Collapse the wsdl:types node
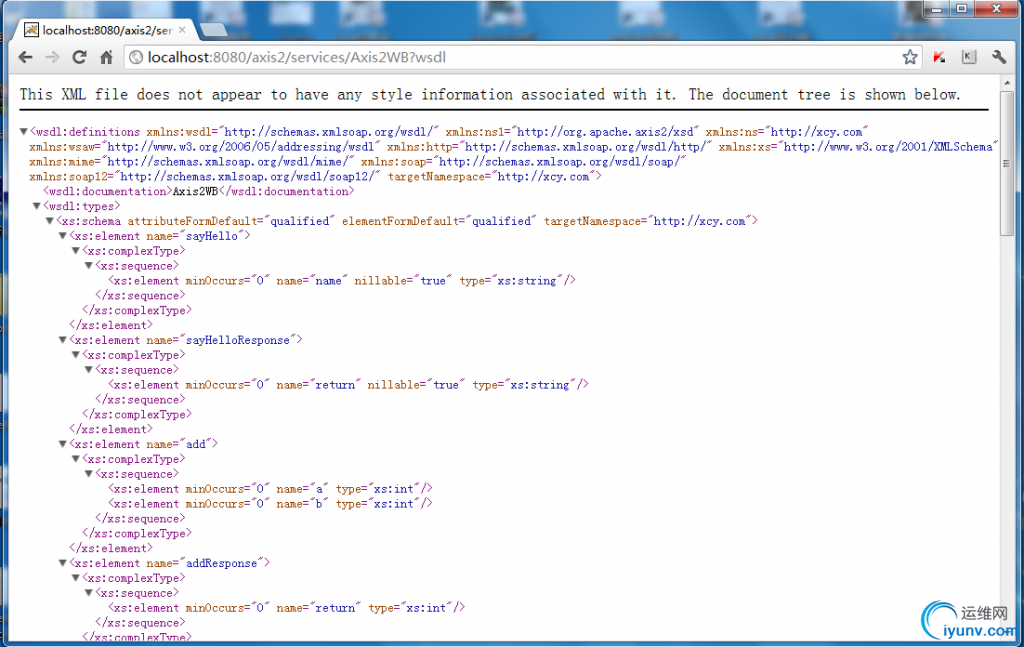The width and height of the screenshot is (1024, 647). (37, 206)
